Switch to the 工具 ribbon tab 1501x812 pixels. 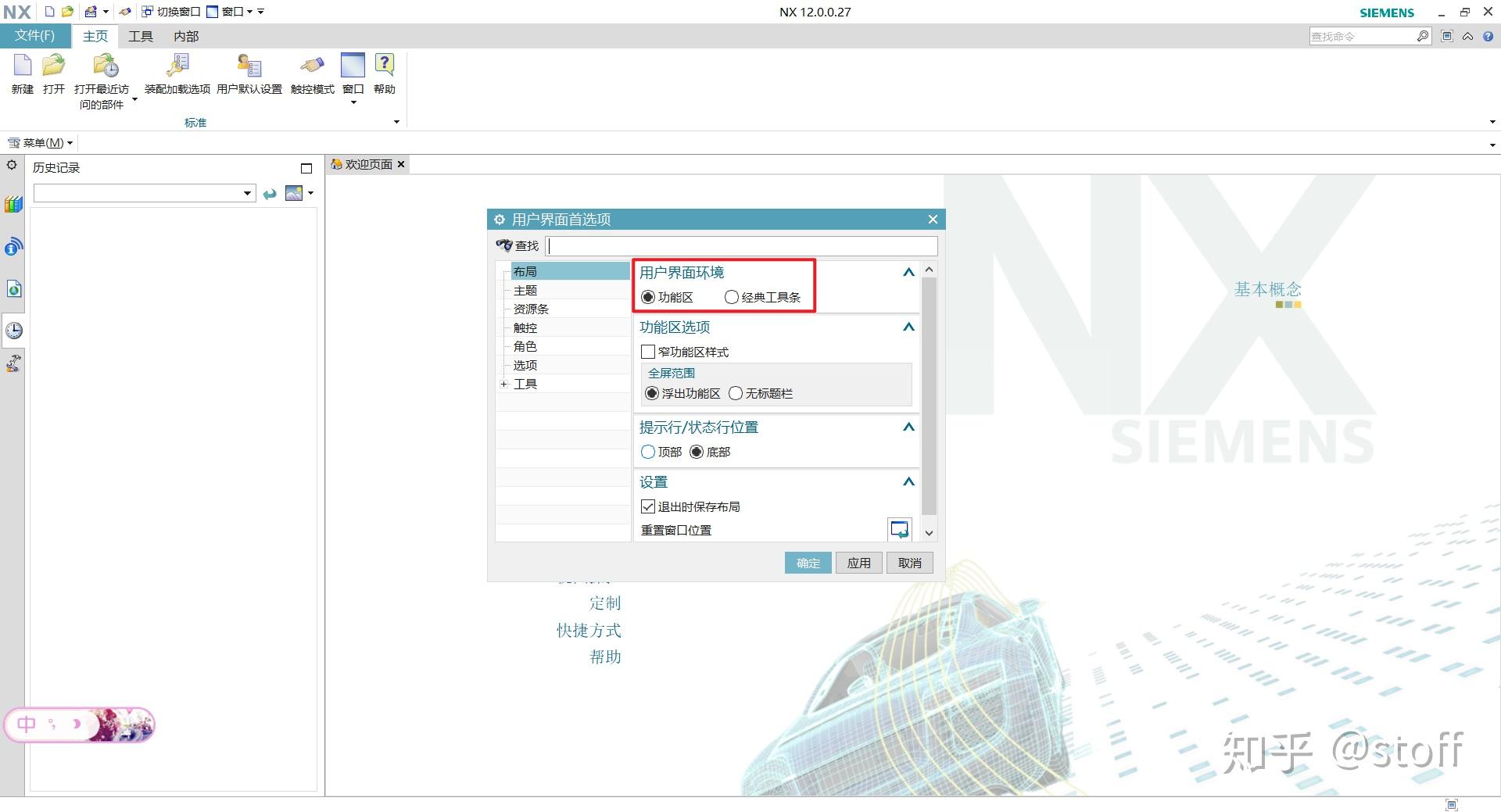coord(140,36)
